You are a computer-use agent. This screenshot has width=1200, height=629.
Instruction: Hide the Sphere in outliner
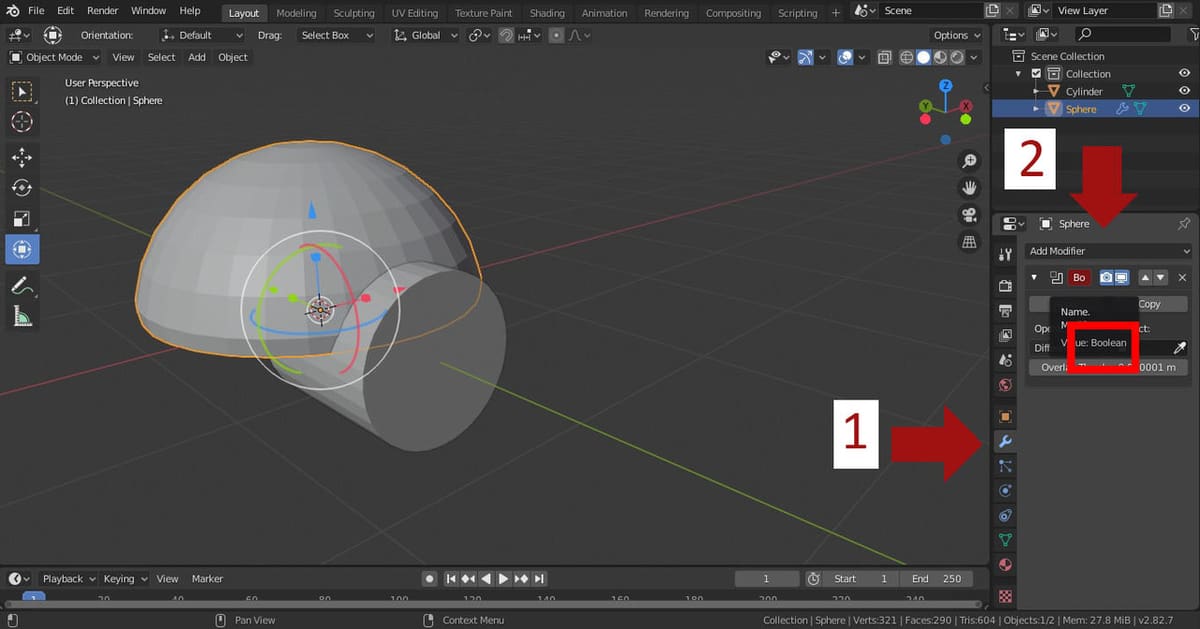pyautogui.click(x=1184, y=109)
